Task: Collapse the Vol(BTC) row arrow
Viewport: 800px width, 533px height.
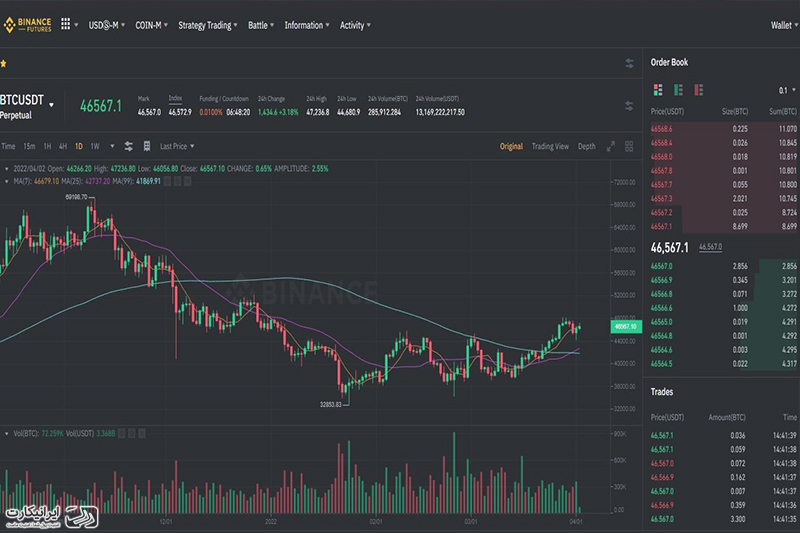Action: [7, 434]
